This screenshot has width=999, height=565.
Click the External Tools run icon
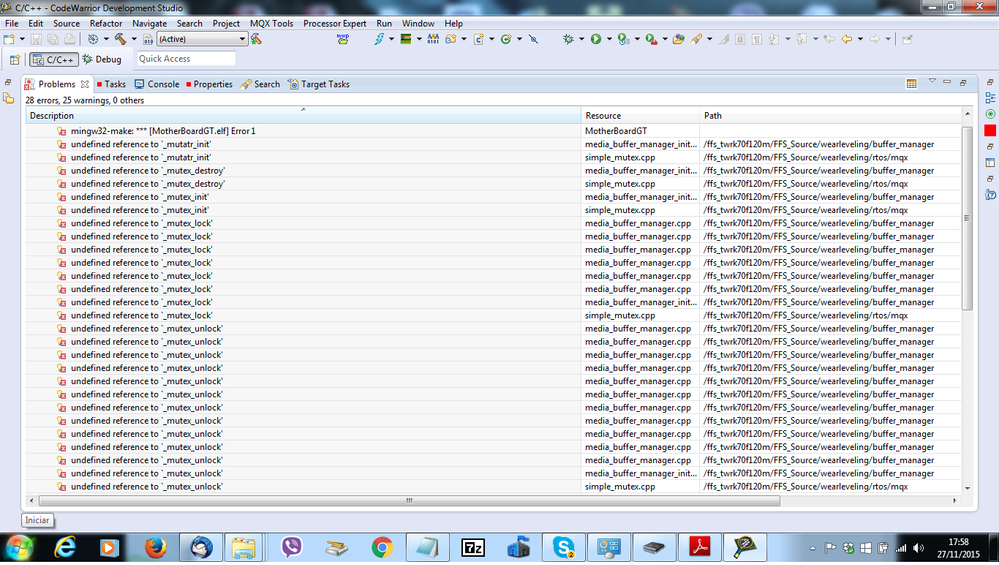651,39
